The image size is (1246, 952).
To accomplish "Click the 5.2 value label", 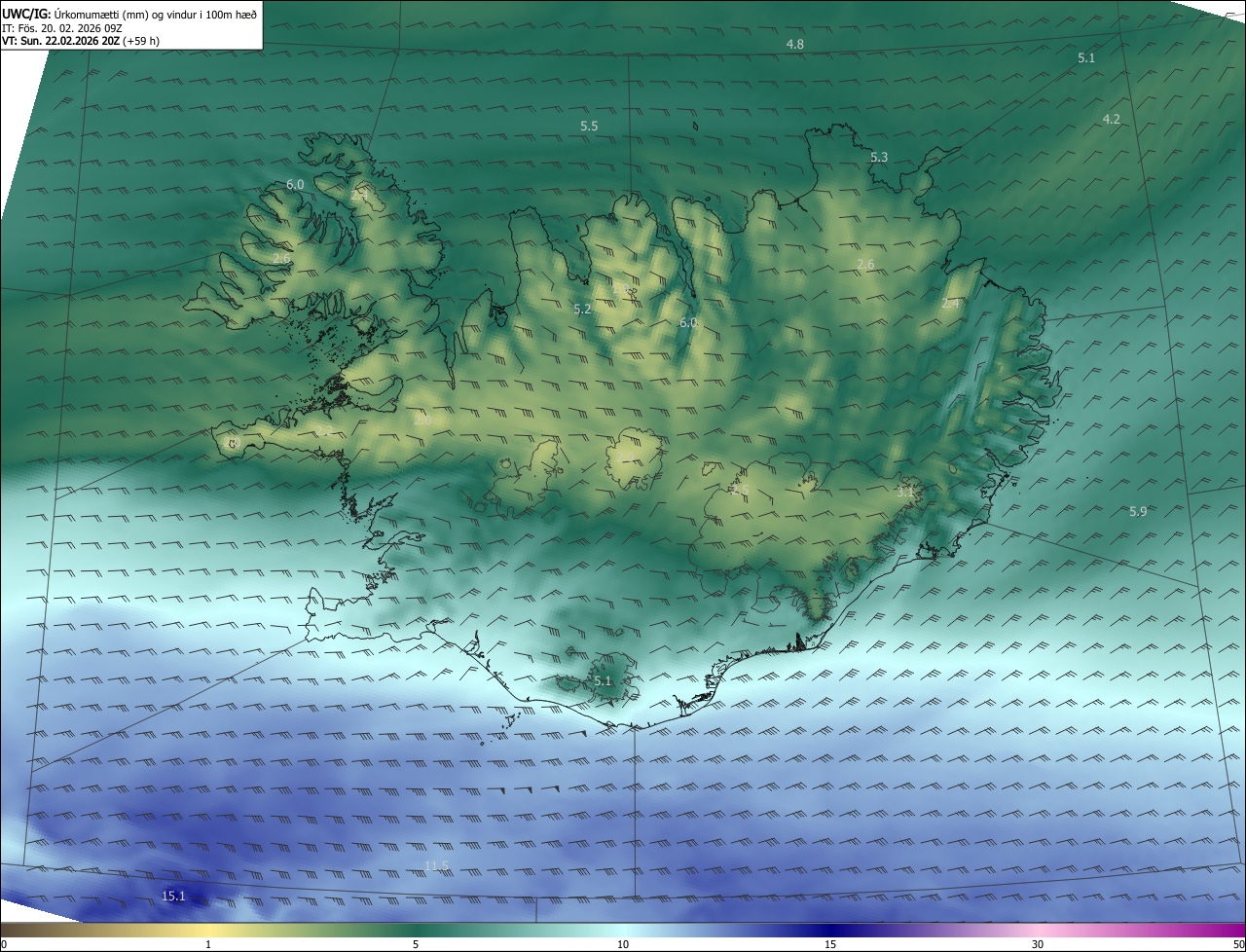I will point(582,309).
